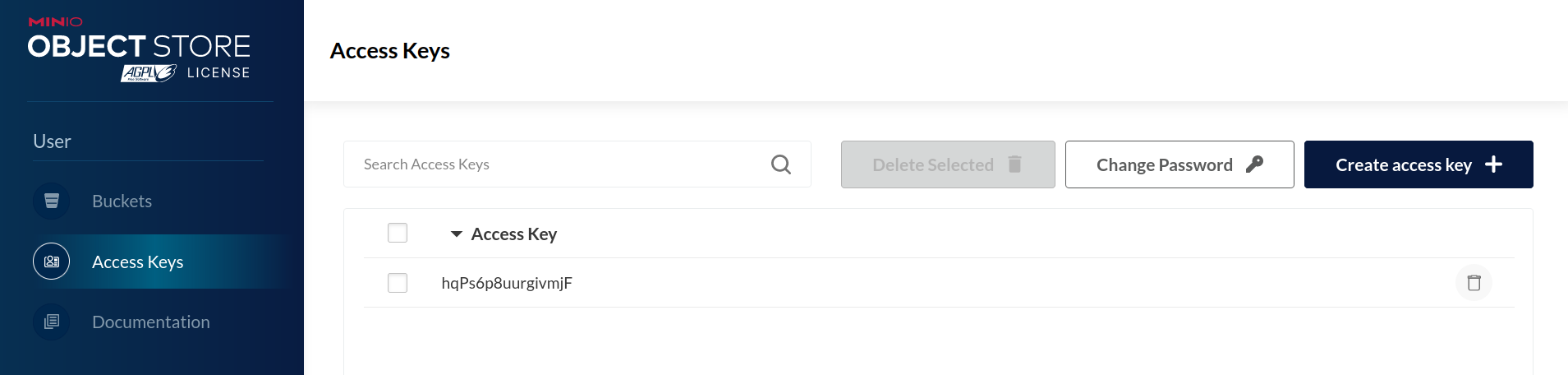This screenshot has height=375, width=1568.
Task: Focus the Search Access Keys field
Action: (x=577, y=164)
